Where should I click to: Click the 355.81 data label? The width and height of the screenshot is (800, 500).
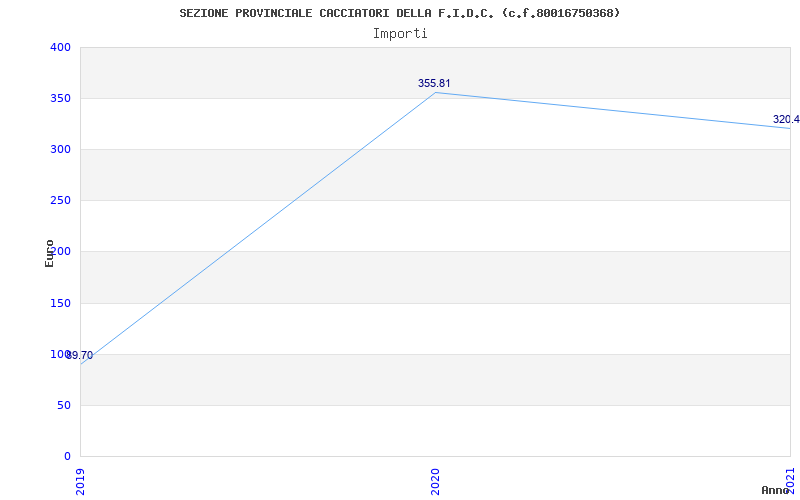click(434, 84)
